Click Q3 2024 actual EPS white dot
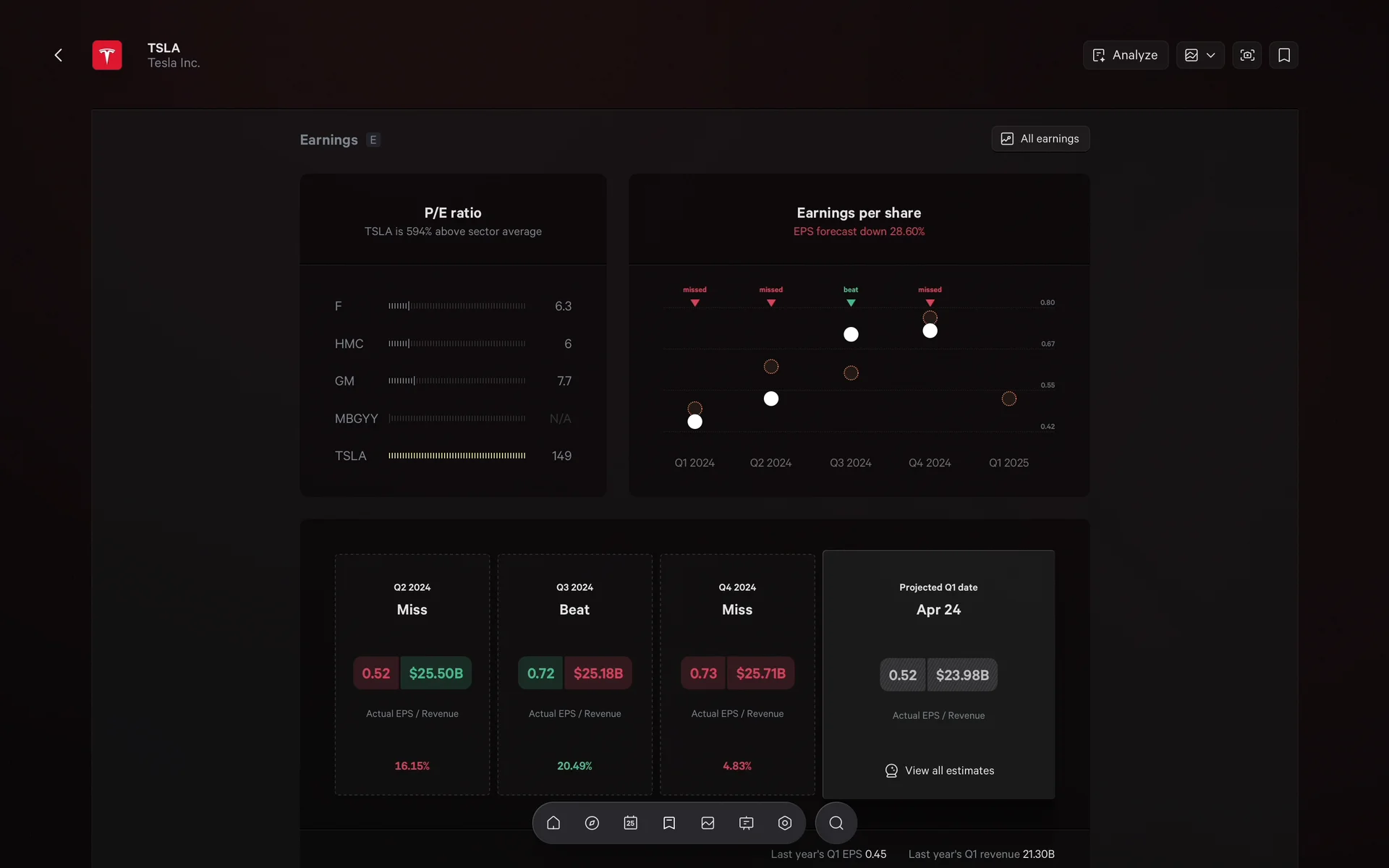Viewport: 1389px width, 868px height. click(851, 334)
